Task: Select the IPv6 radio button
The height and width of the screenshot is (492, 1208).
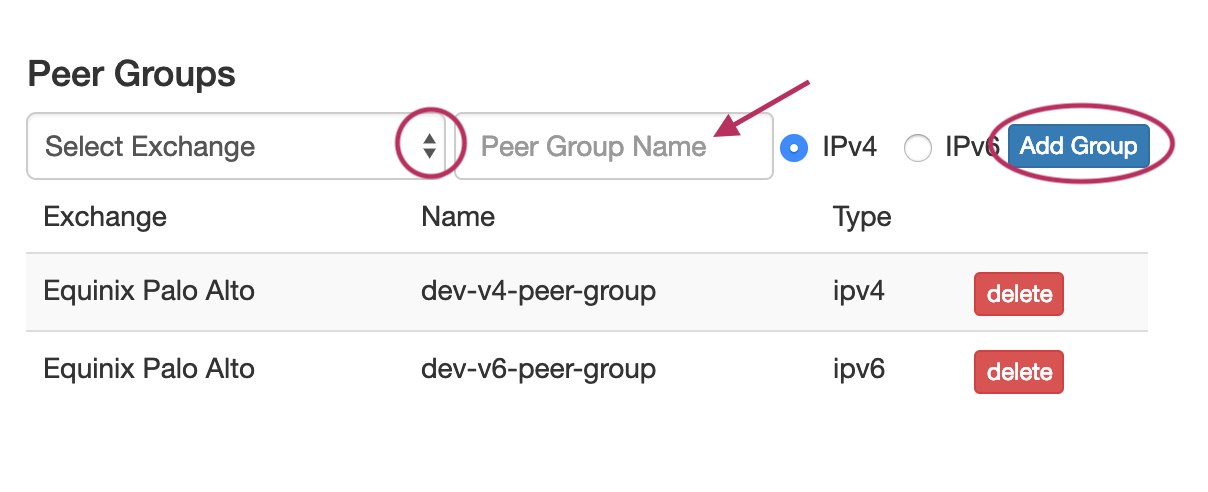Action: coord(917,148)
